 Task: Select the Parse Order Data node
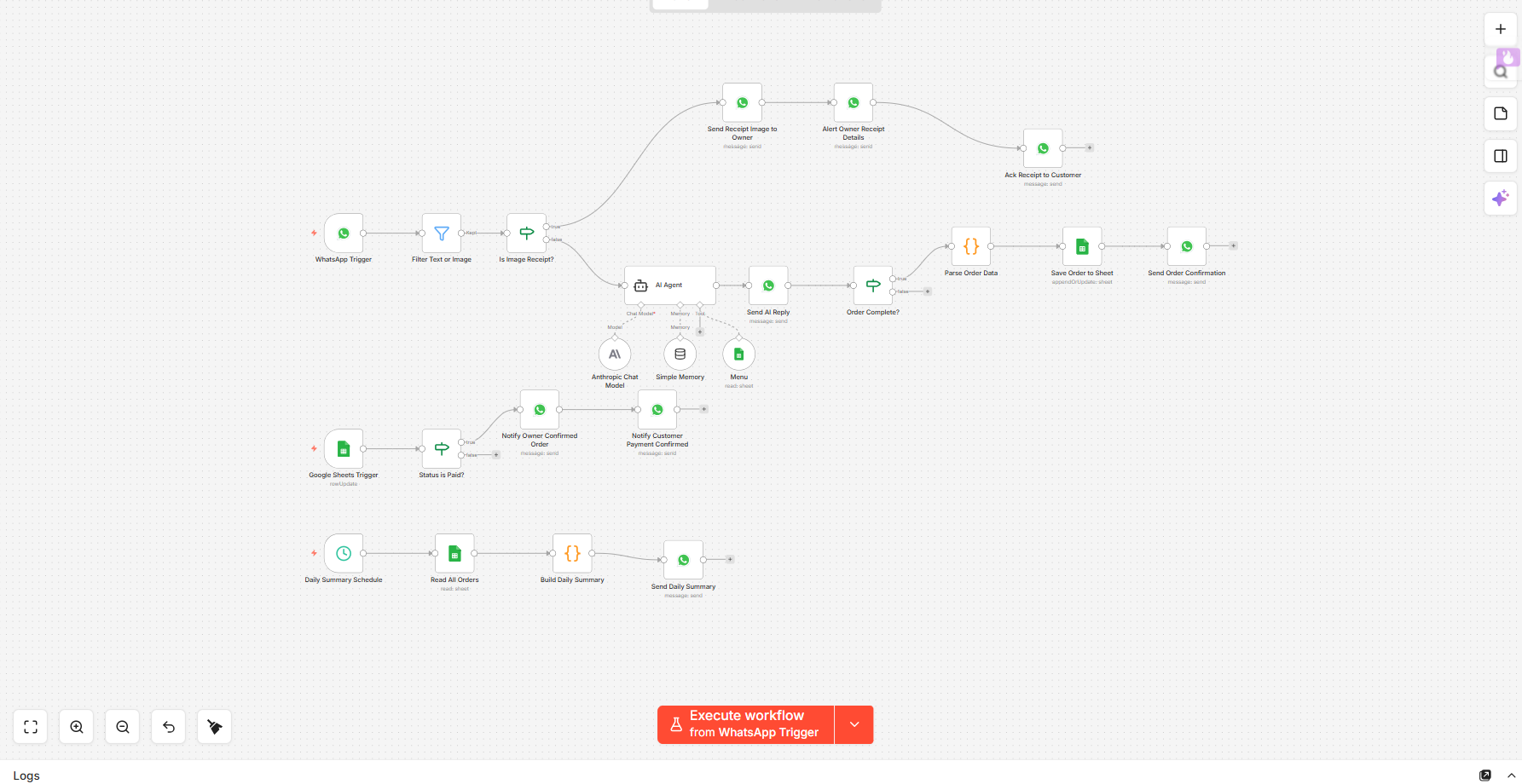click(971, 246)
